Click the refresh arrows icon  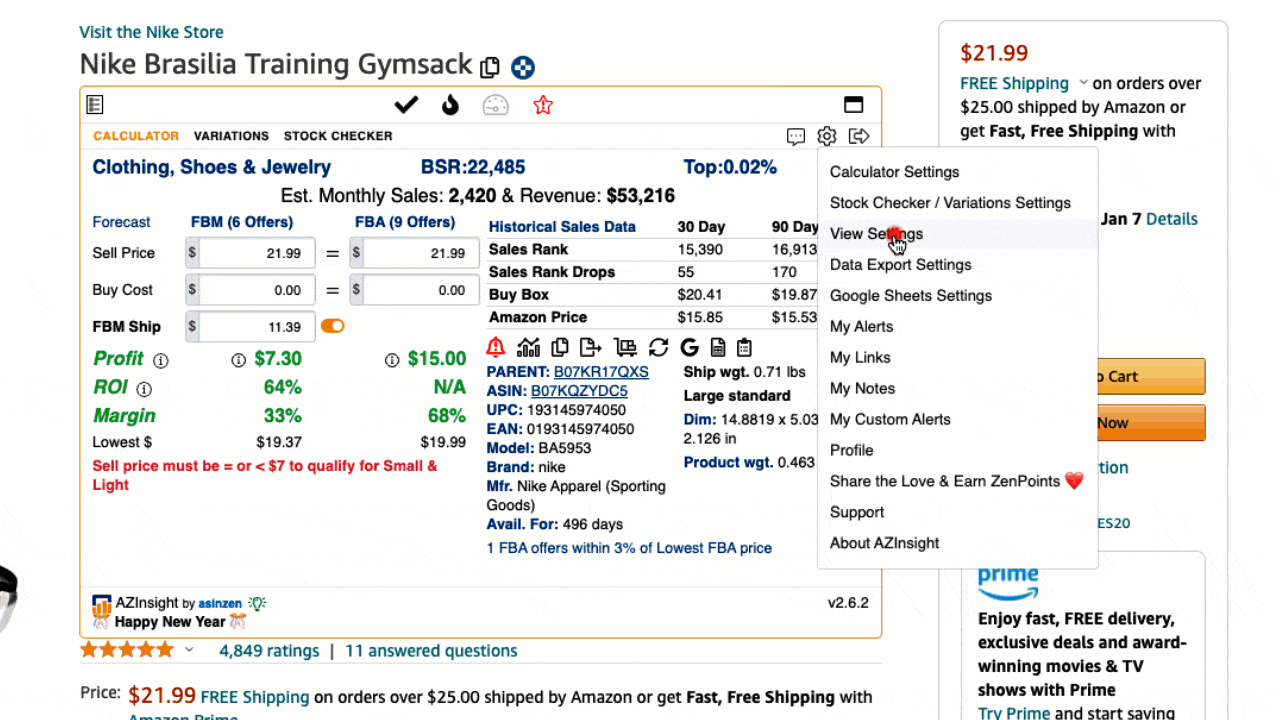coord(658,347)
